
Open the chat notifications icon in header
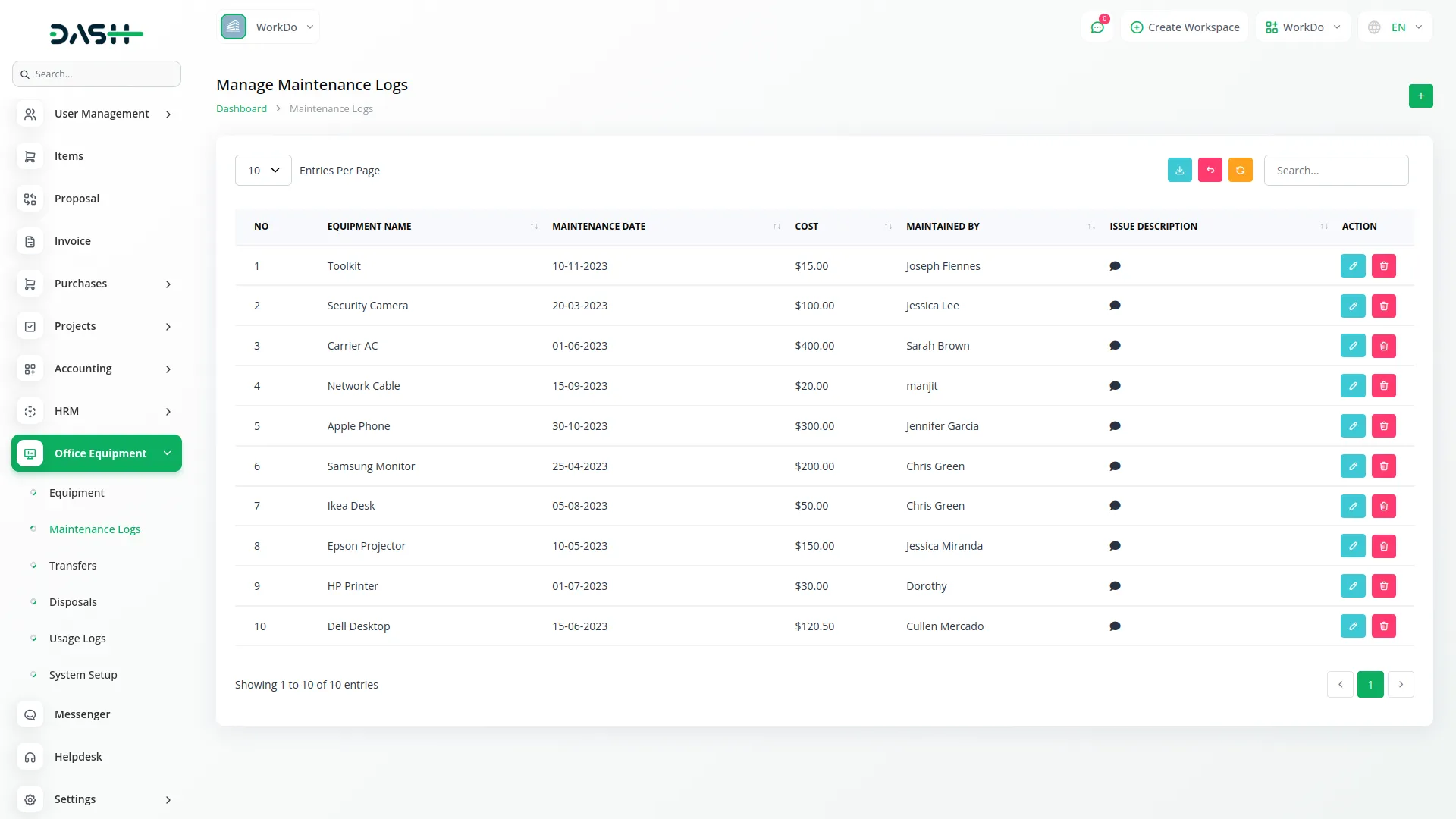point(1097,27)
